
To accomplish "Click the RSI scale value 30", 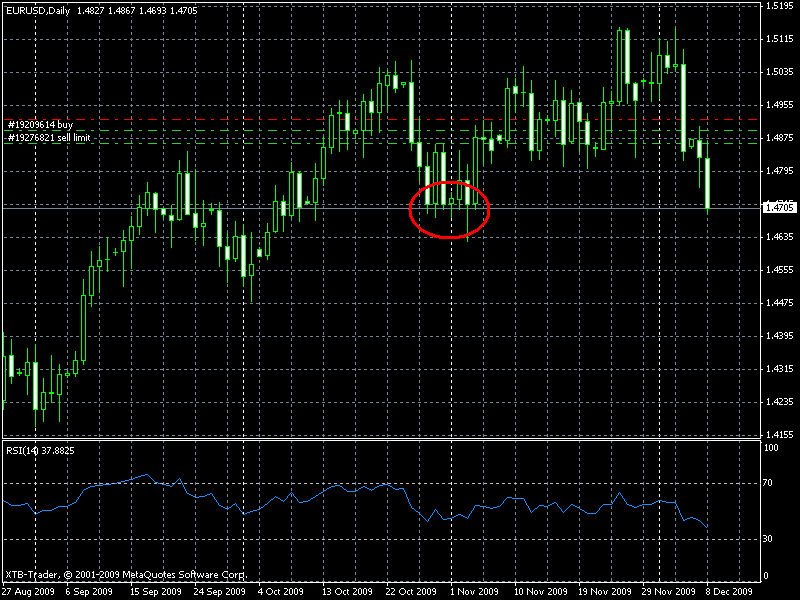I will (x=768, y=539).
